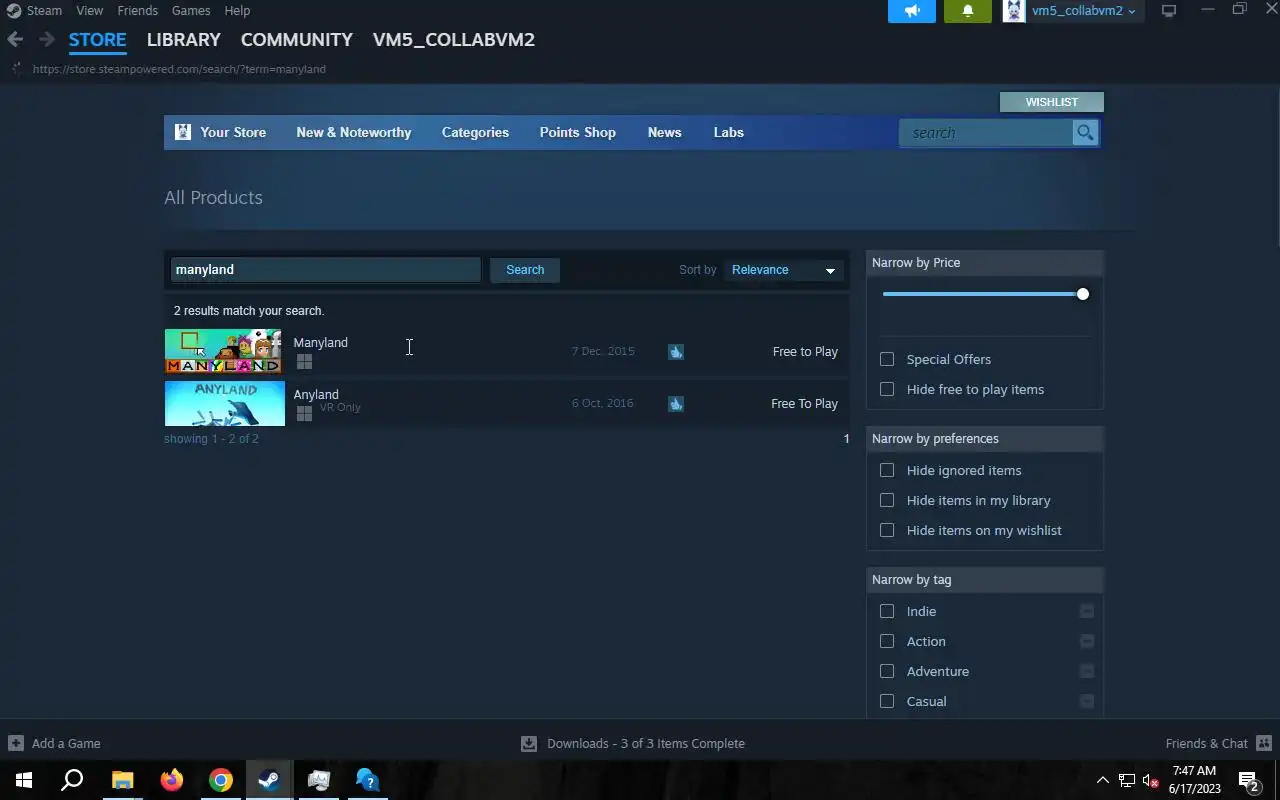
Task: Click the Steam taskbar icon
Action: (269, 780)
